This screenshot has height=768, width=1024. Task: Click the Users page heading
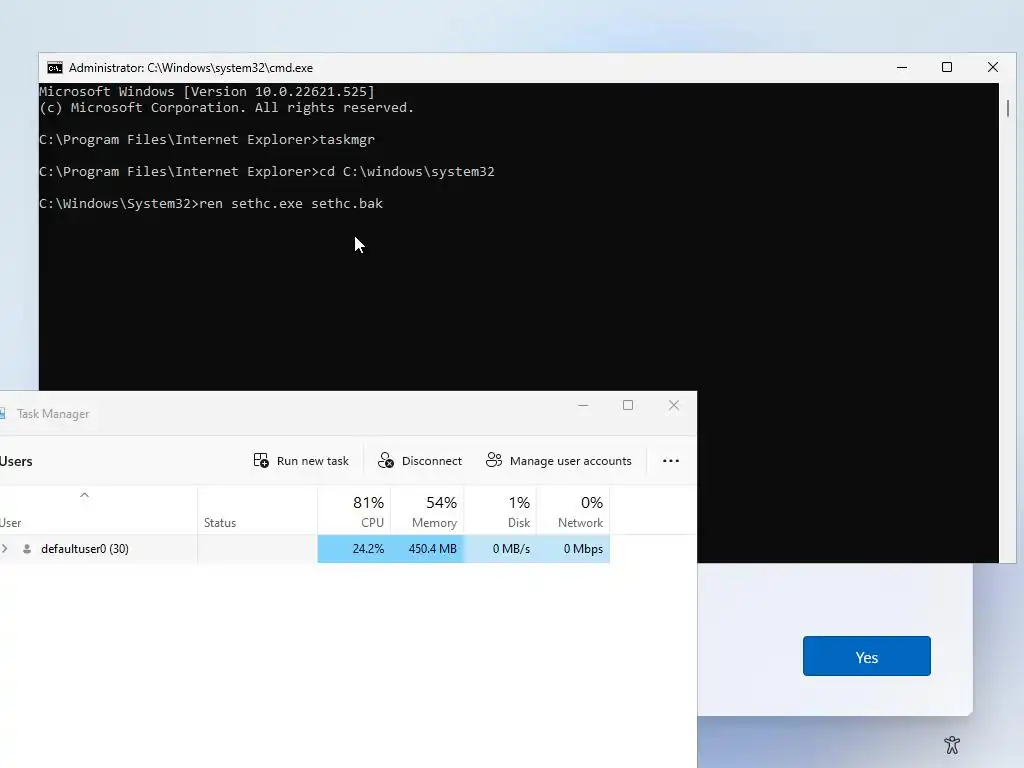click(16, 461)
